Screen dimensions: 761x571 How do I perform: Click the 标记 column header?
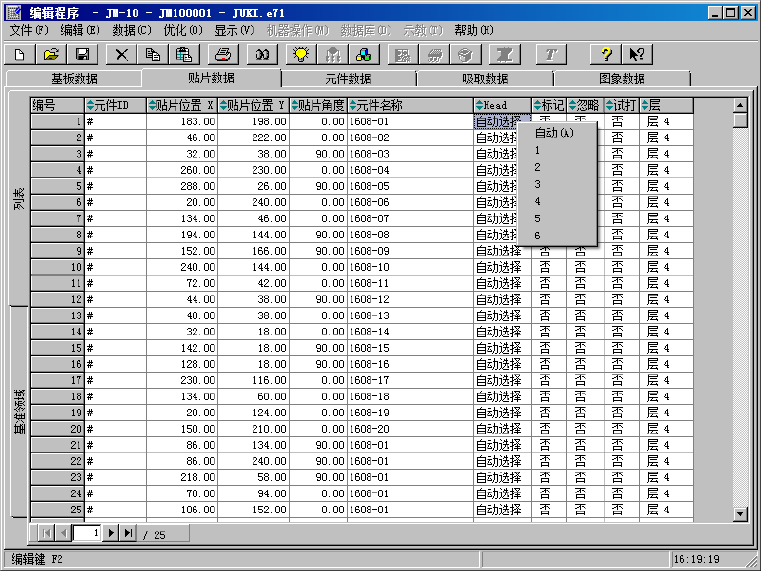coord(549,105)
